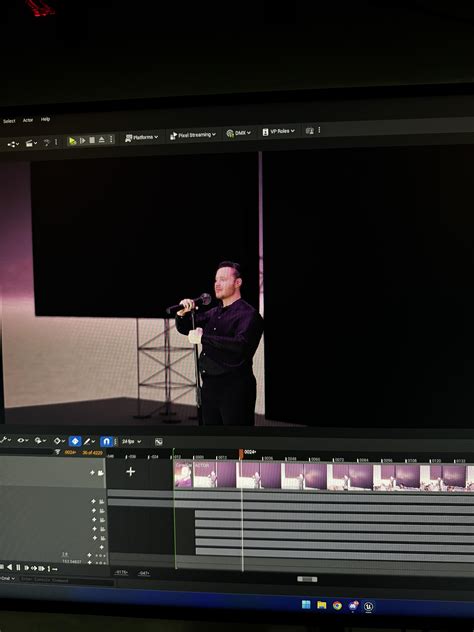The height and width of the screenshot is (632, 474).
Task: Click the multi-user browser icon
Action: click(x=310, y=131)
